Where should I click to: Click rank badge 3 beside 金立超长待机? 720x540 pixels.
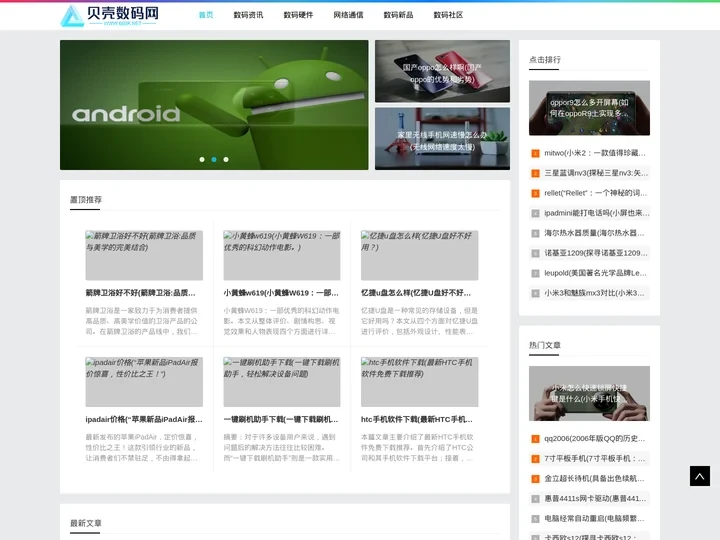[535, 479]
